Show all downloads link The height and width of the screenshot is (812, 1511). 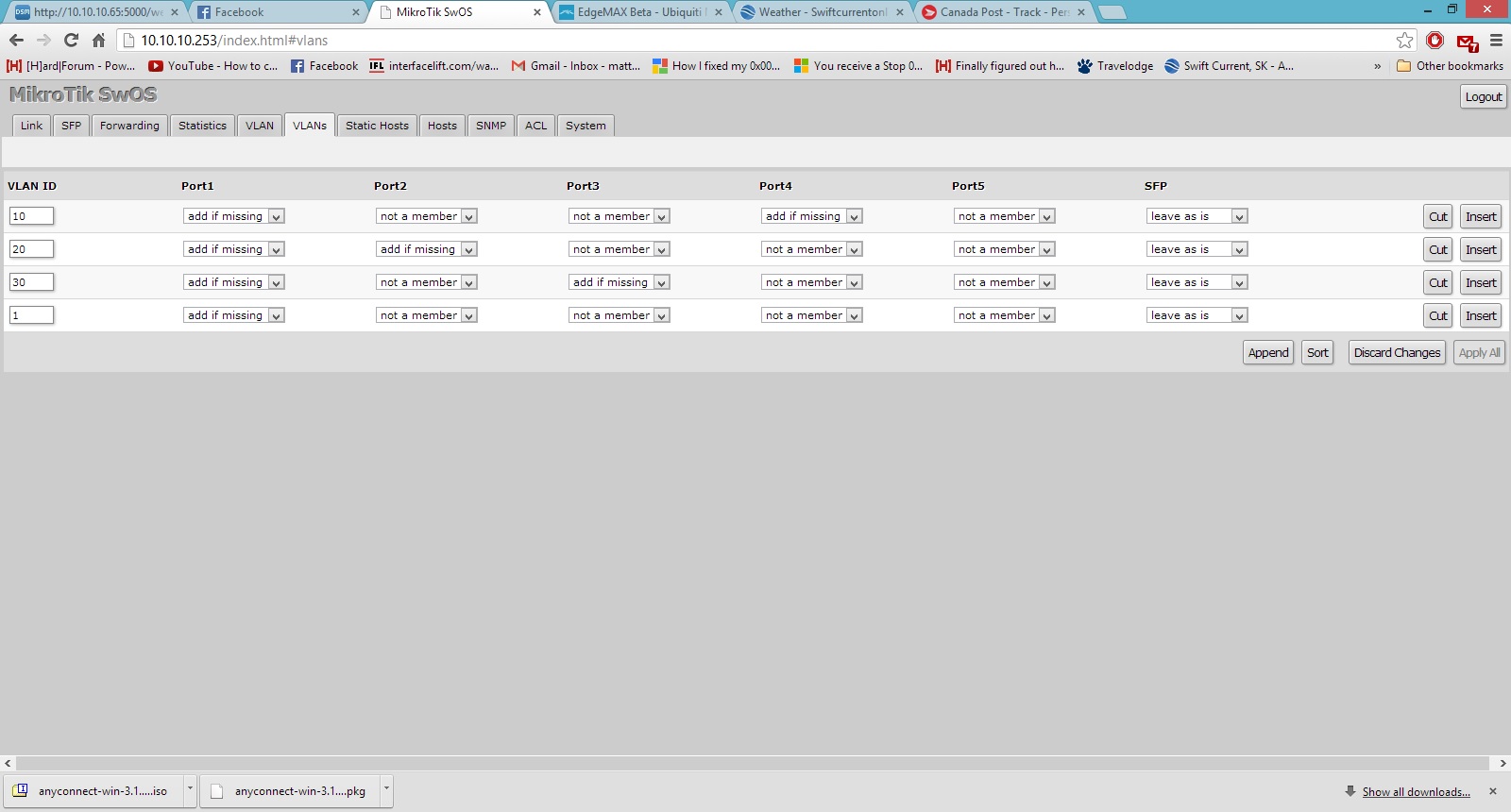(x=1416, y=792)
